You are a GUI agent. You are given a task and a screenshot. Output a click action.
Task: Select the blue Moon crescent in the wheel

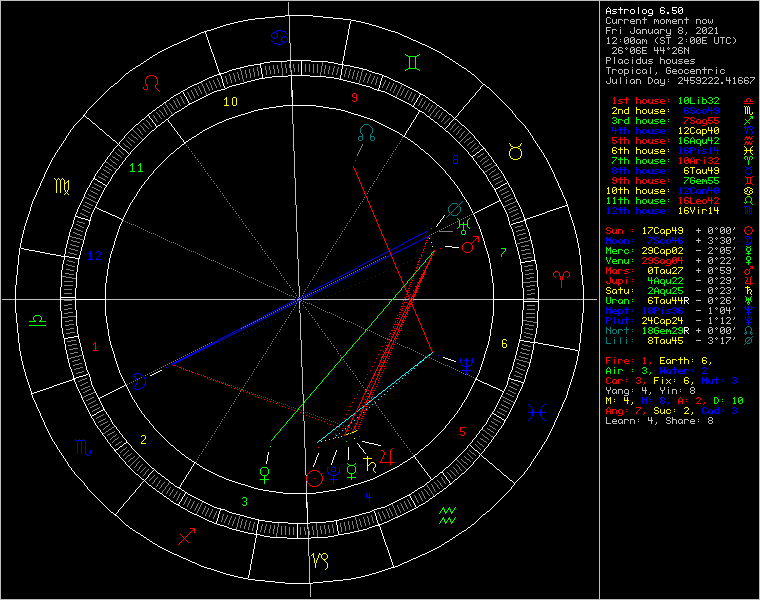click(x=140, y=381)
